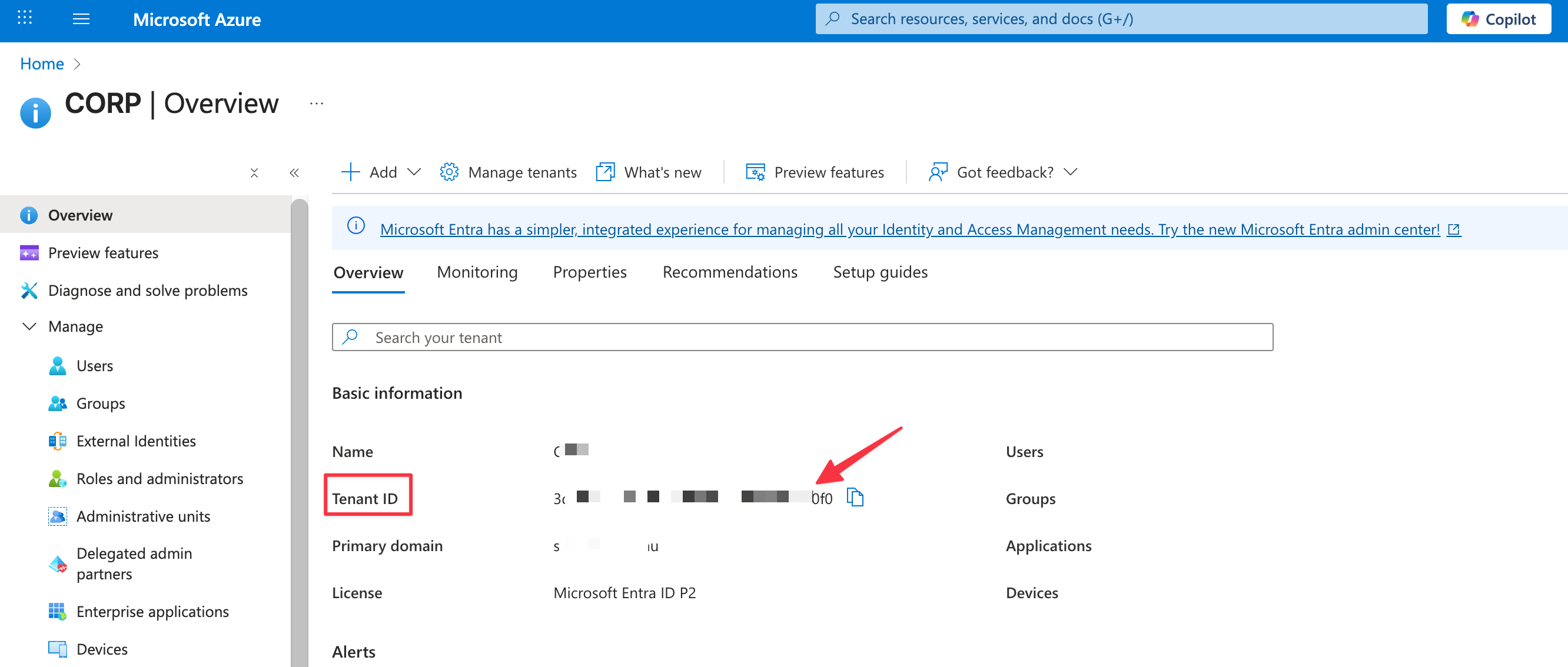Image resolution: width=1568 pixels, height=667 pixels.
Task: Open Administrative units
Action: click(143, 516)
